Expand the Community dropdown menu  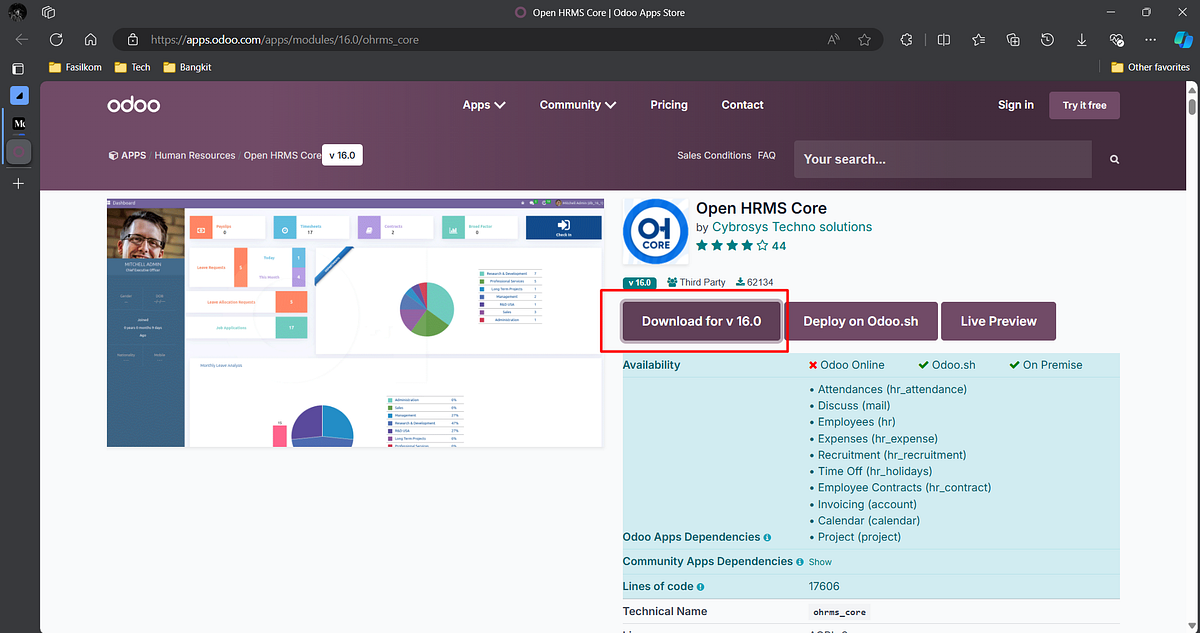578,105
